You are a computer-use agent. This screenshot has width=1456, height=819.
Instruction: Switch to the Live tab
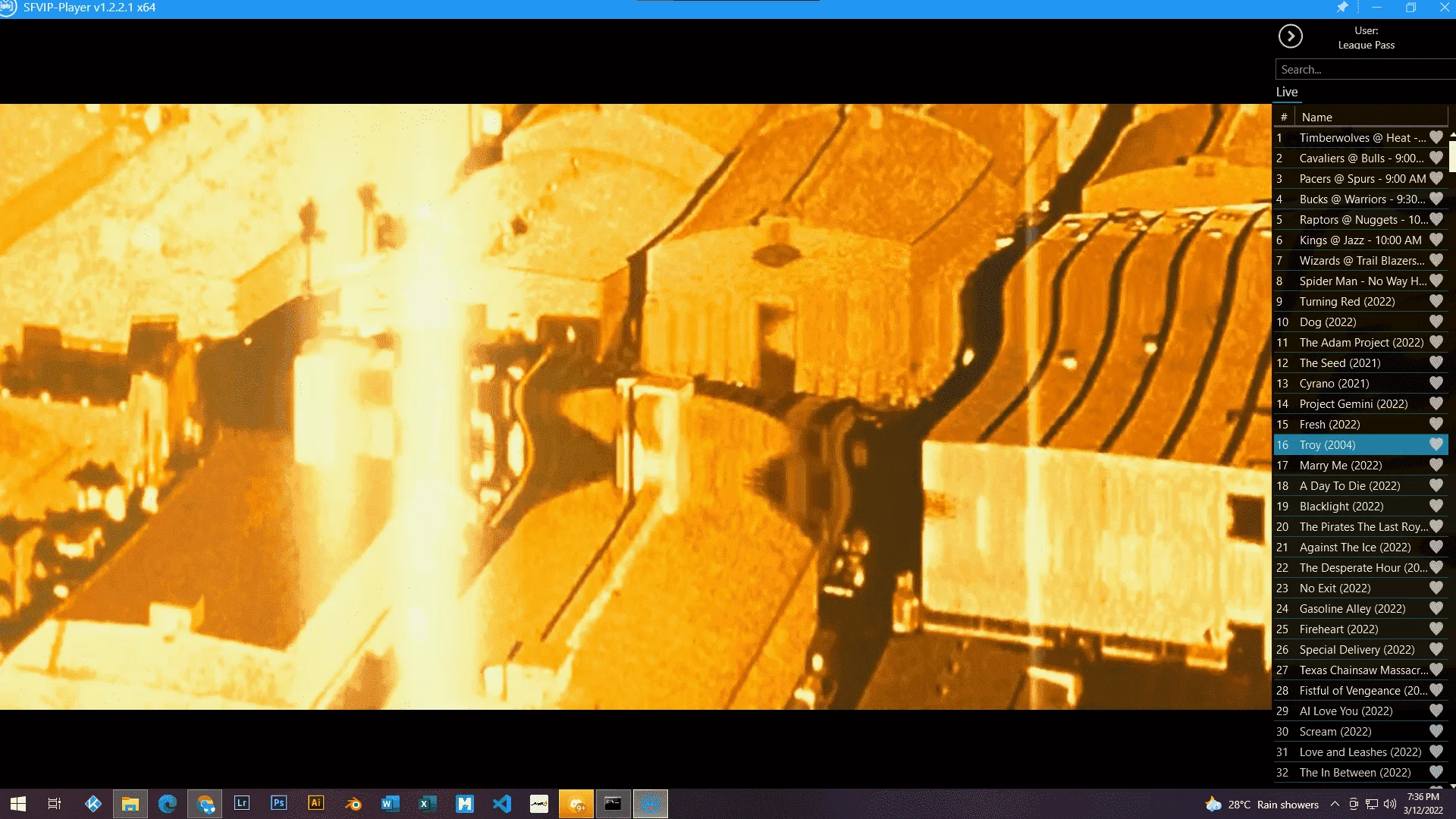pyautogui.click(x=1287, y=92)
